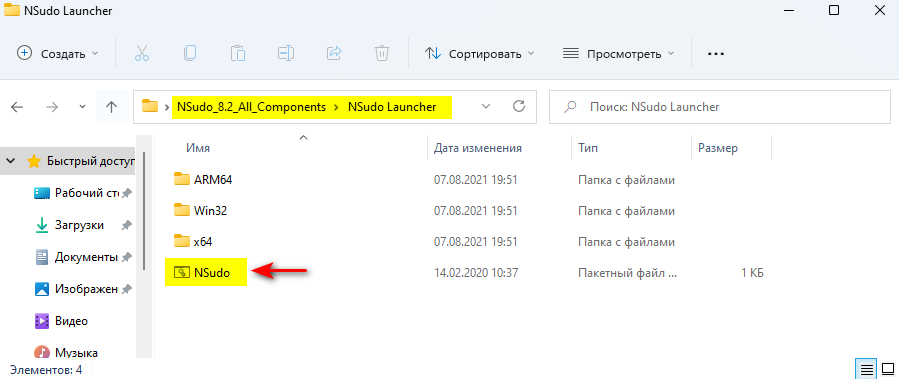The image size is (899, 379).
Task: Click Папка с файлами in x64 row
Action: [626, 241]
